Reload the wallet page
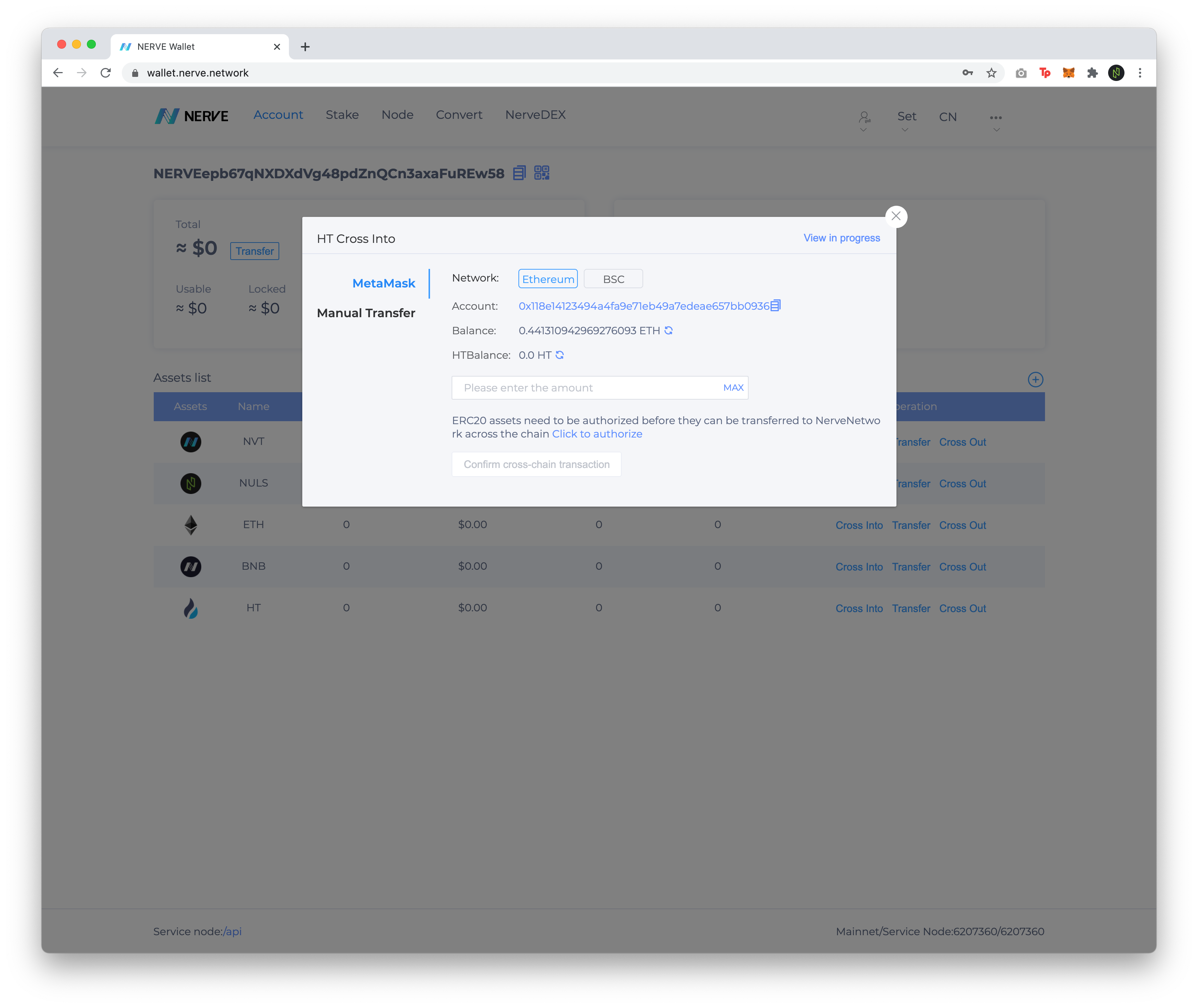 (x=106, y=72)
